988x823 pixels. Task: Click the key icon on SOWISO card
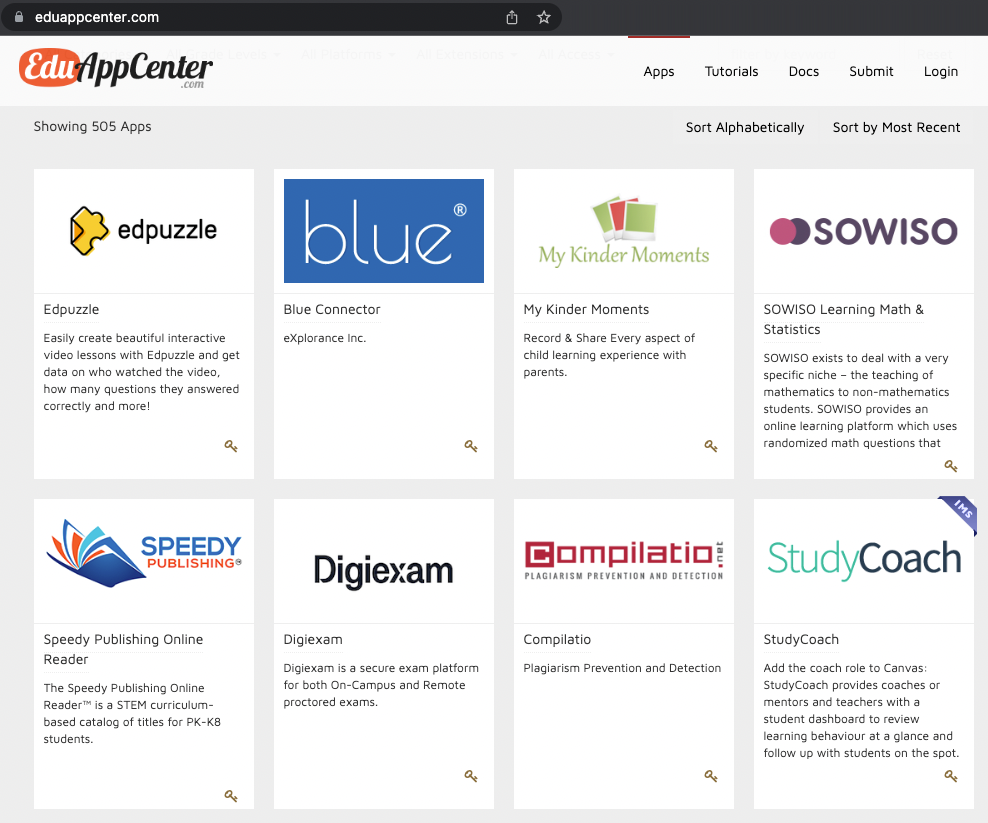point(951,466)
